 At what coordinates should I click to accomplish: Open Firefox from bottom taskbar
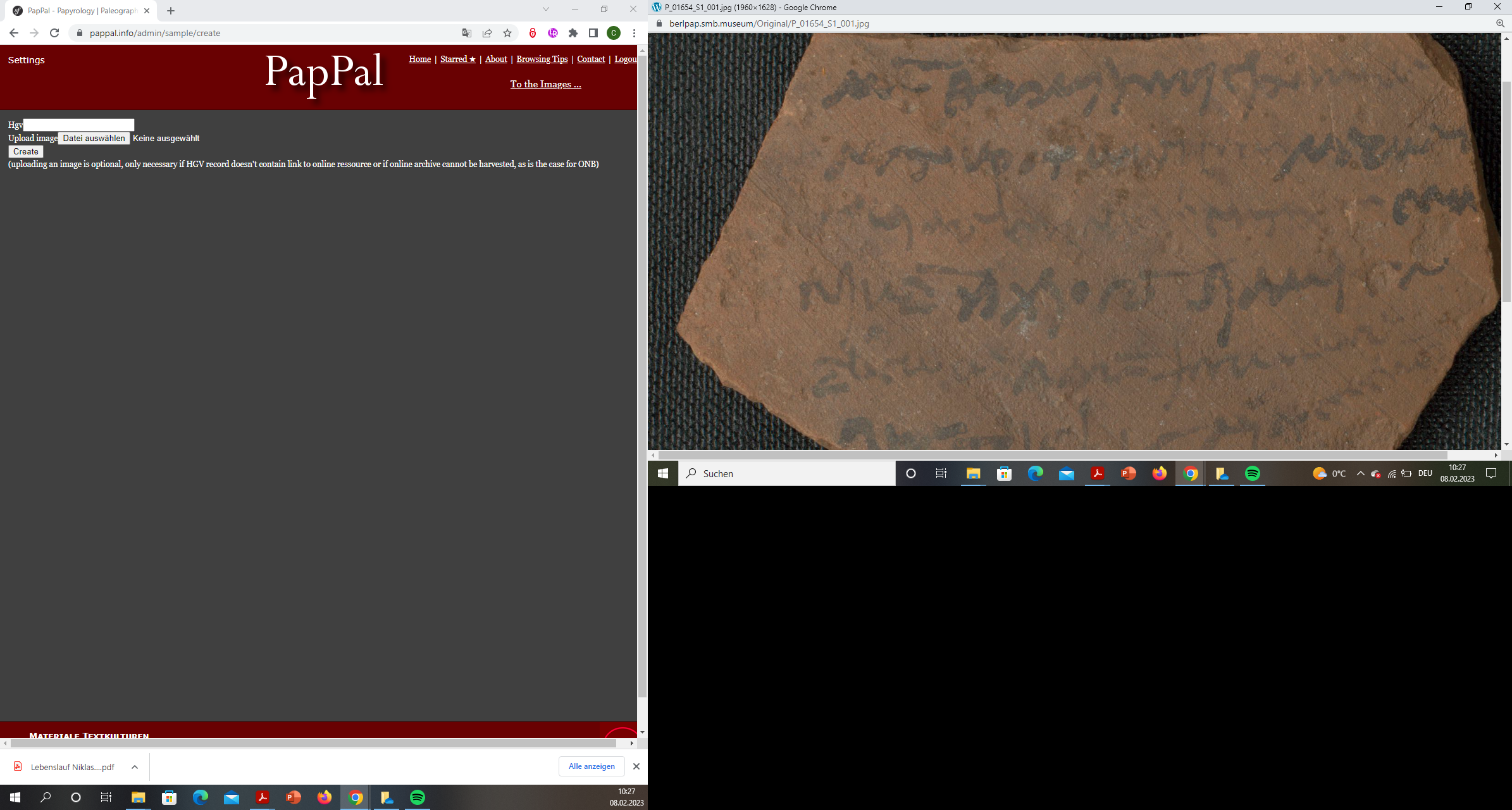[x=324, y=797]
